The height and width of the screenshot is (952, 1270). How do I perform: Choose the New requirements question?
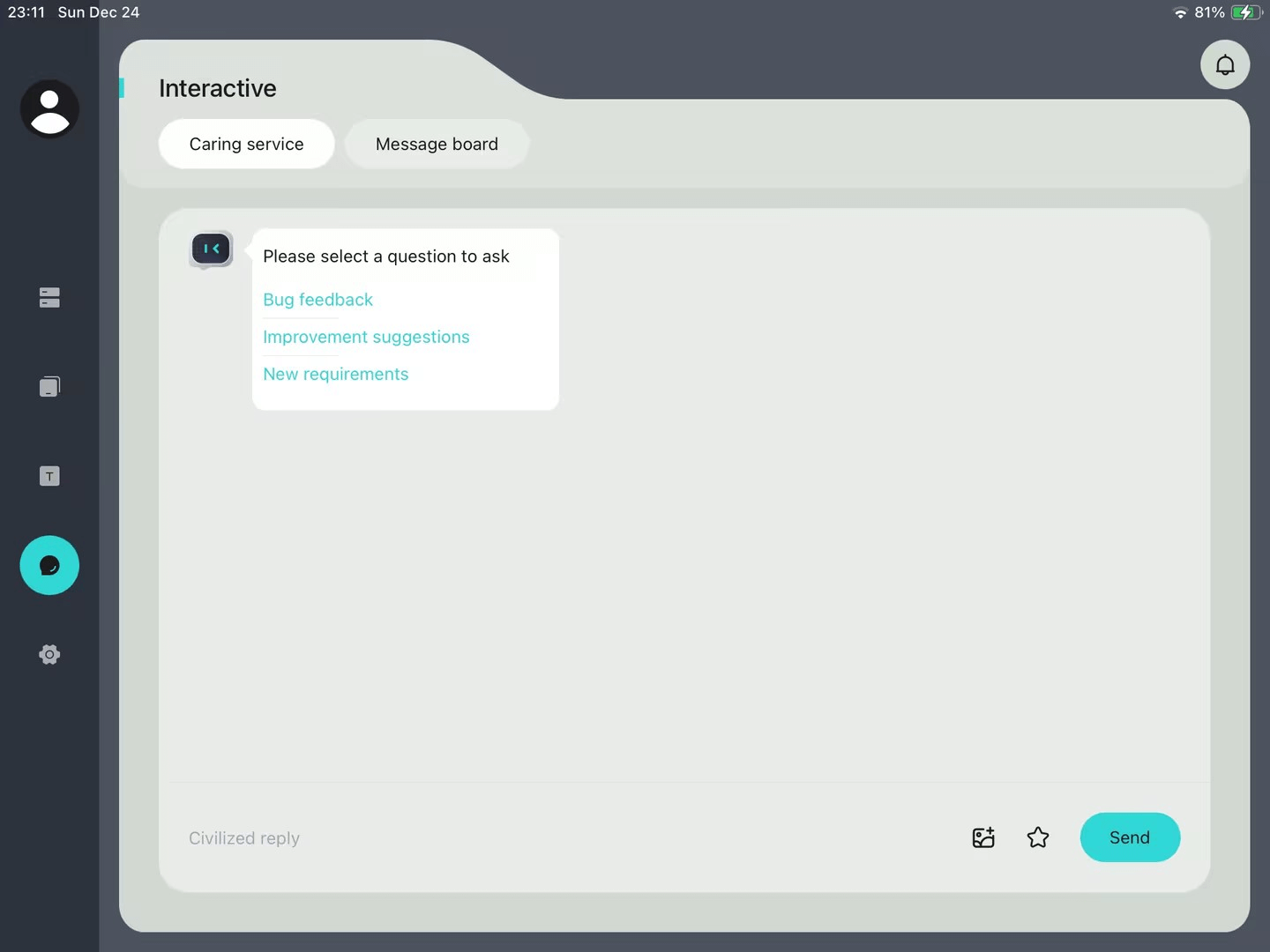coord(335,374)
